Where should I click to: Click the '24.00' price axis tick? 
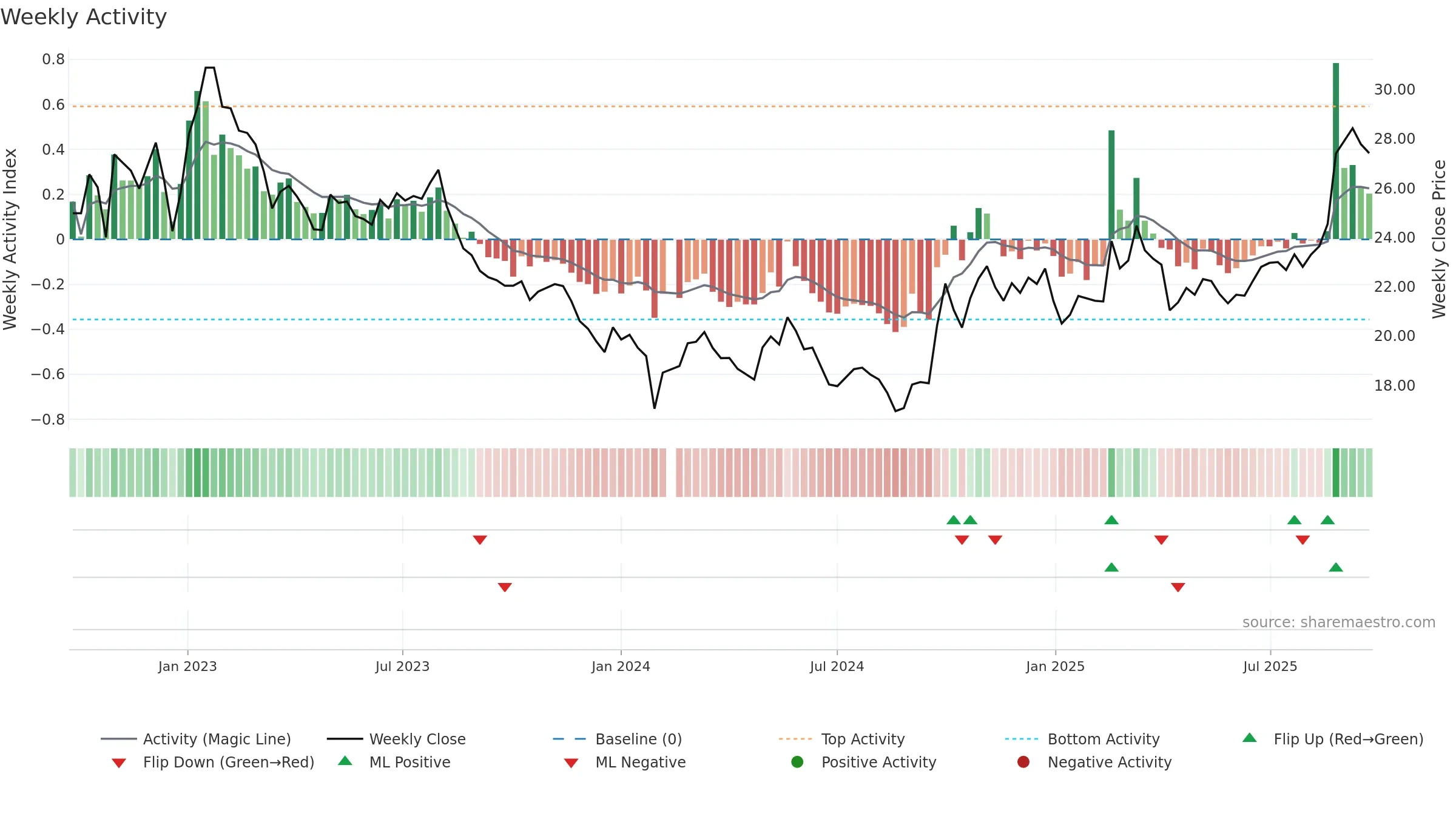pos(1395,238)
